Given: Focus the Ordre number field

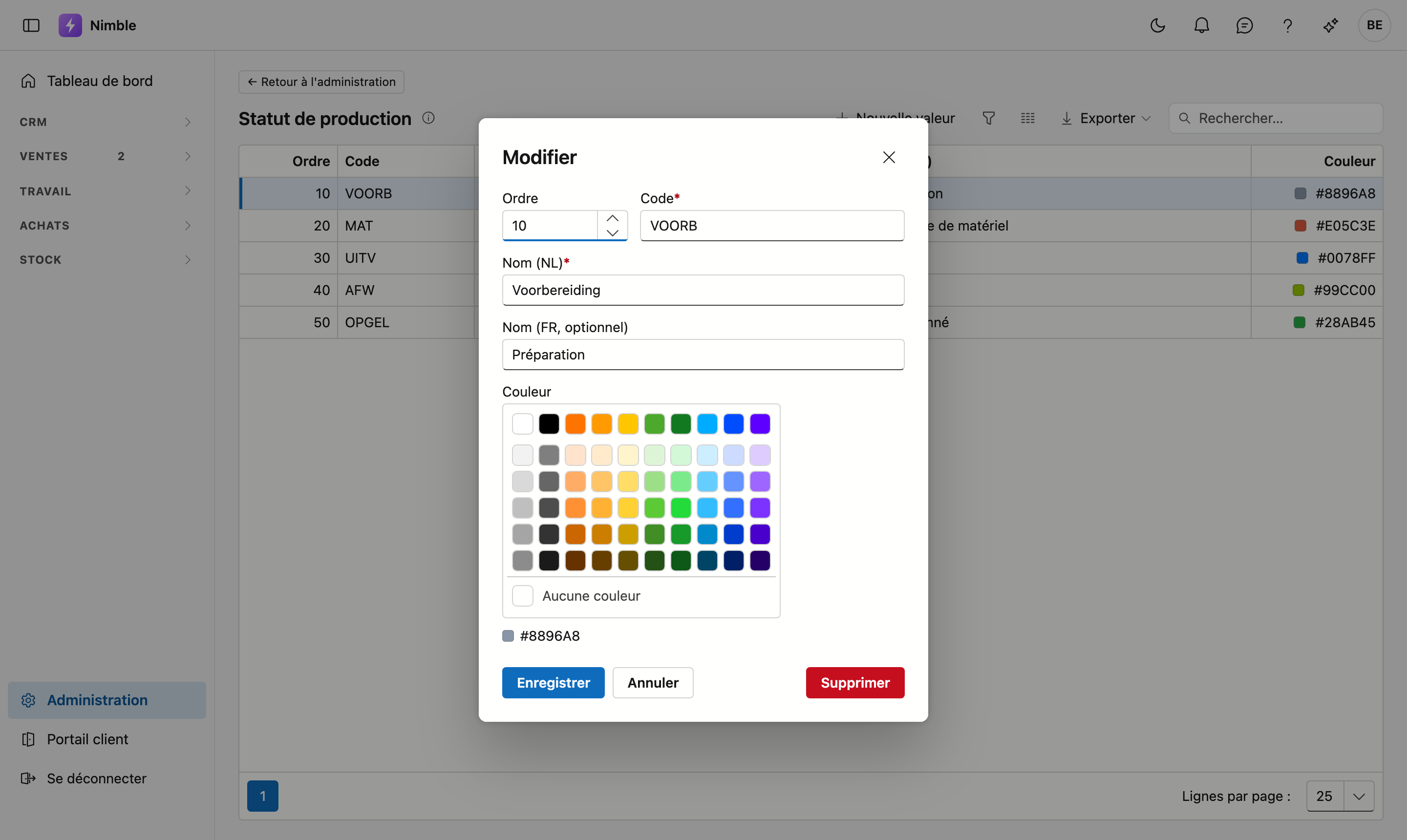Looking at the screenshot, I should 550,226.
